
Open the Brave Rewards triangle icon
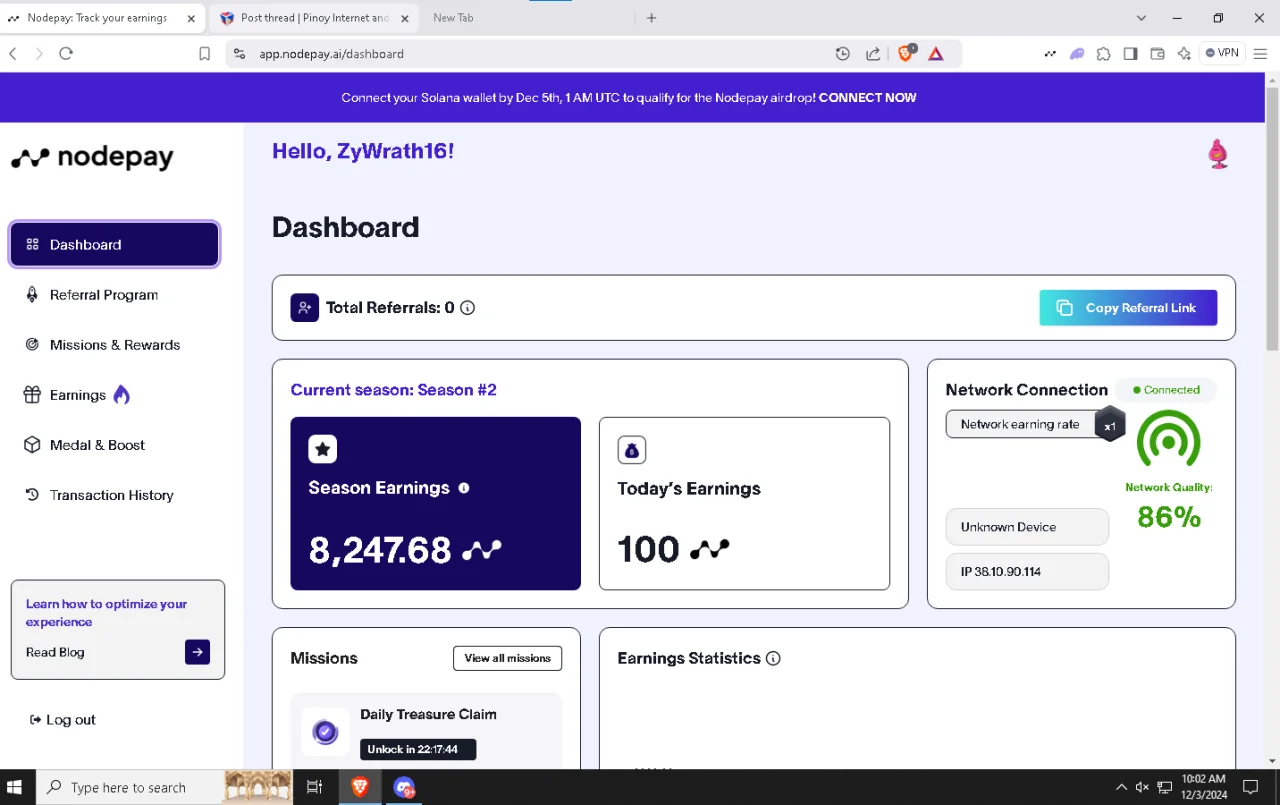click(936, 54)
